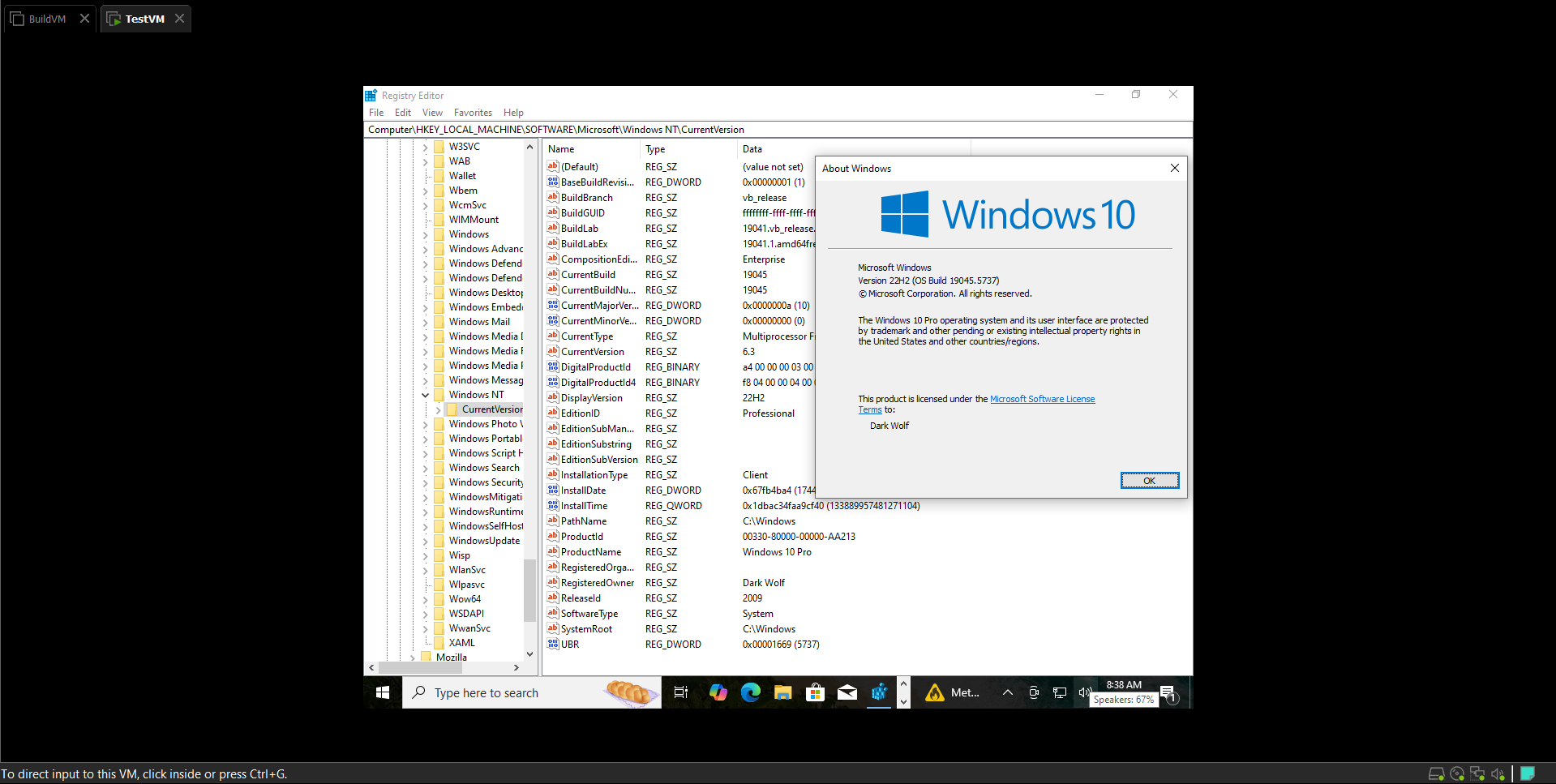This screenshot has width=1556, height=784.
Task: Select the WlanSvc key in tree
Action: (467, 570)
